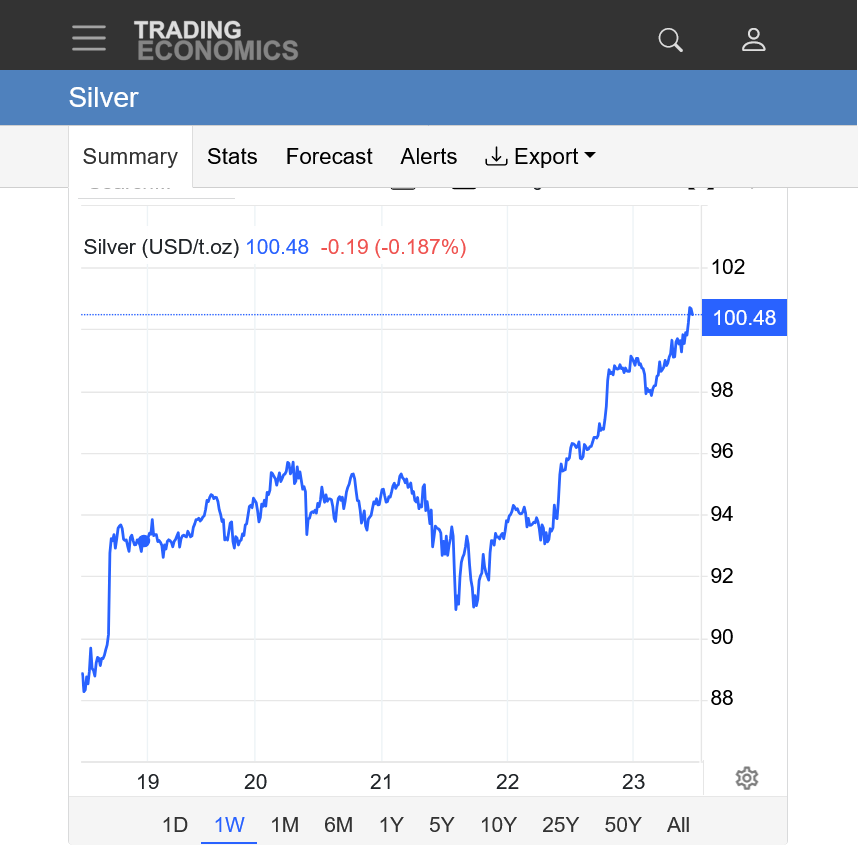Click the search magnifier icon
This screenshot has height=863, width=858.
pyautogui.click(x=670, y=40)
